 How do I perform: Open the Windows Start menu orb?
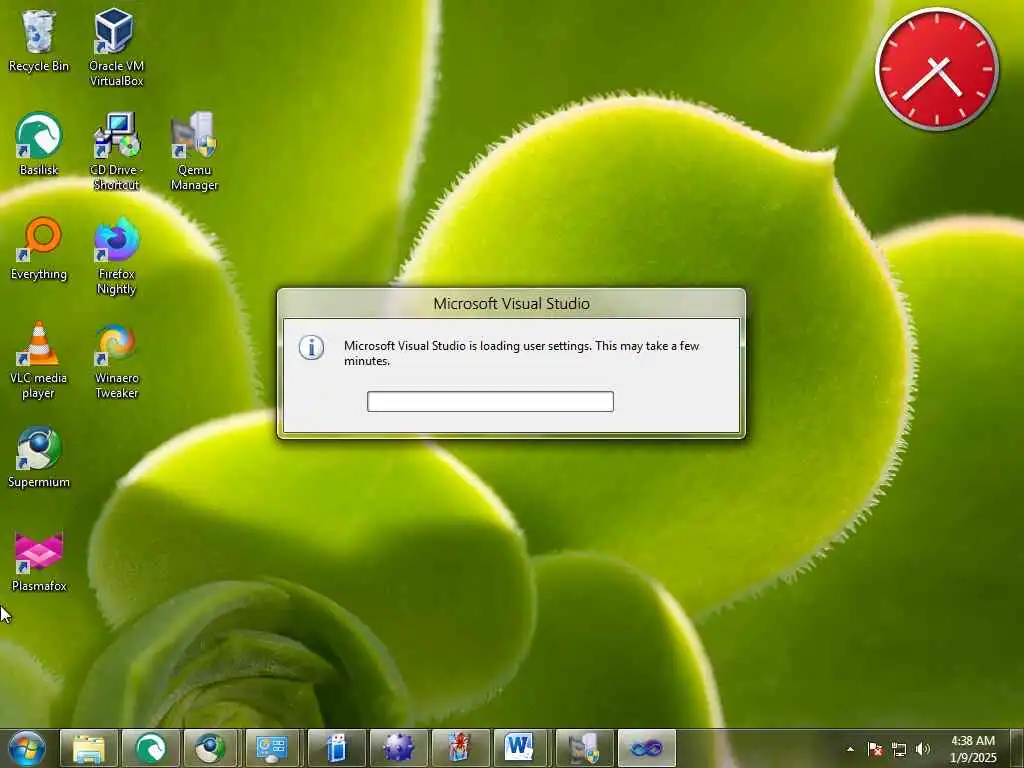click(27, 748)
